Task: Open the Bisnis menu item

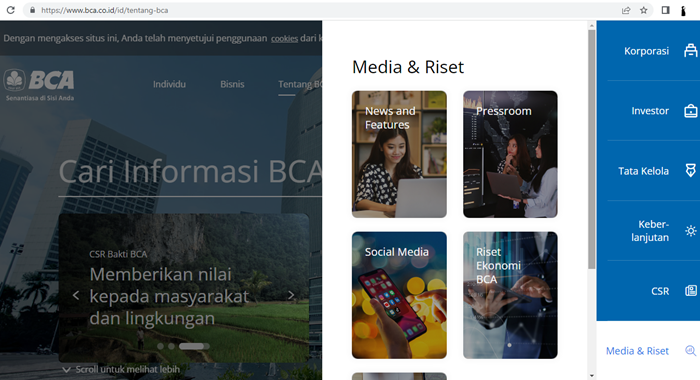Action: [x=232, y=84]
